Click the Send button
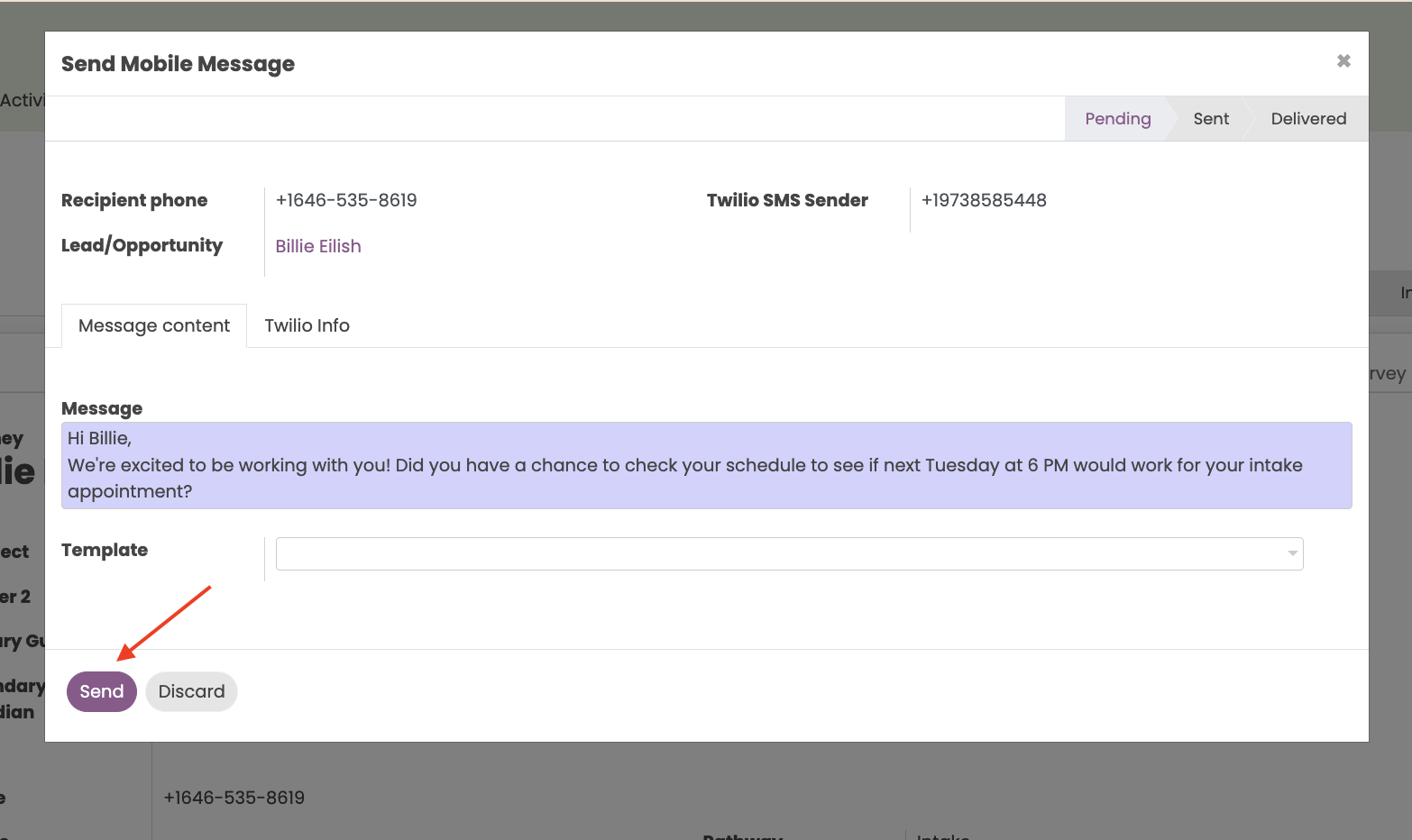Image resolution: width=1412 pixels, height=840 pixels. point(102,691)
